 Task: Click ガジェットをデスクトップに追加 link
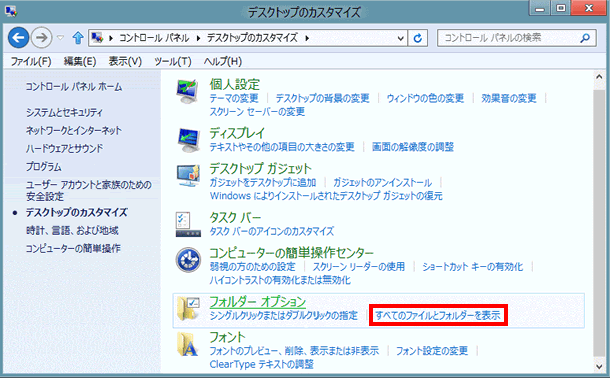[263, 182]
